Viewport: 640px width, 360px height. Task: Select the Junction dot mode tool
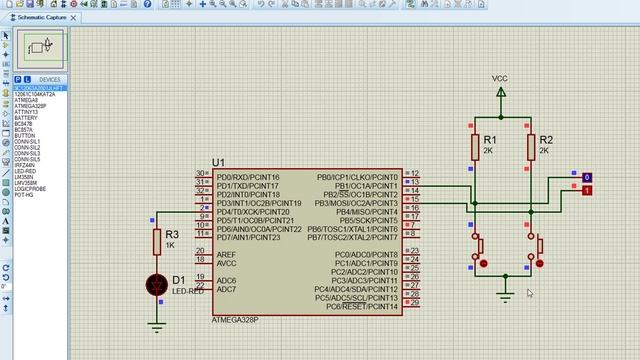[6, 54]
